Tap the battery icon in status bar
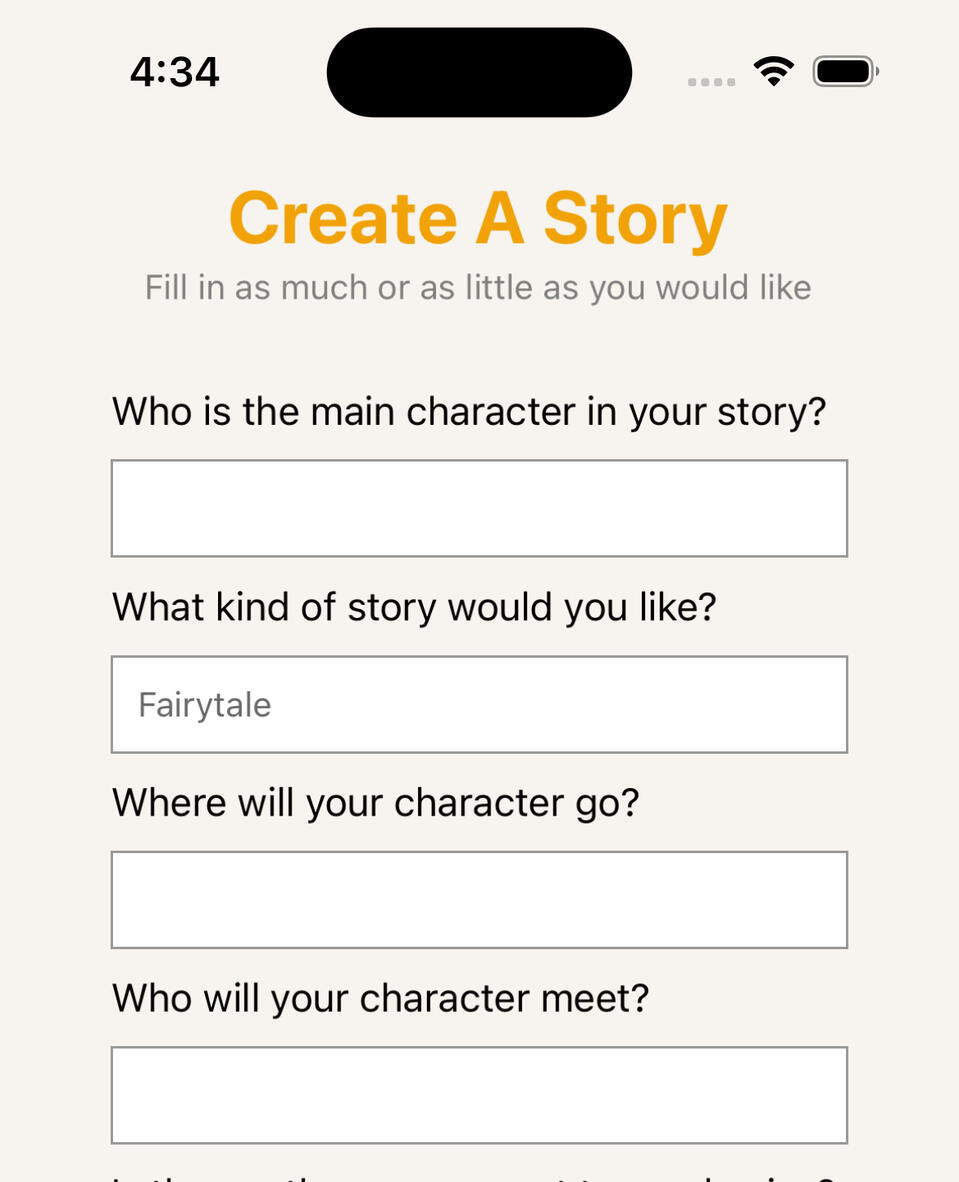 point(845,72)
